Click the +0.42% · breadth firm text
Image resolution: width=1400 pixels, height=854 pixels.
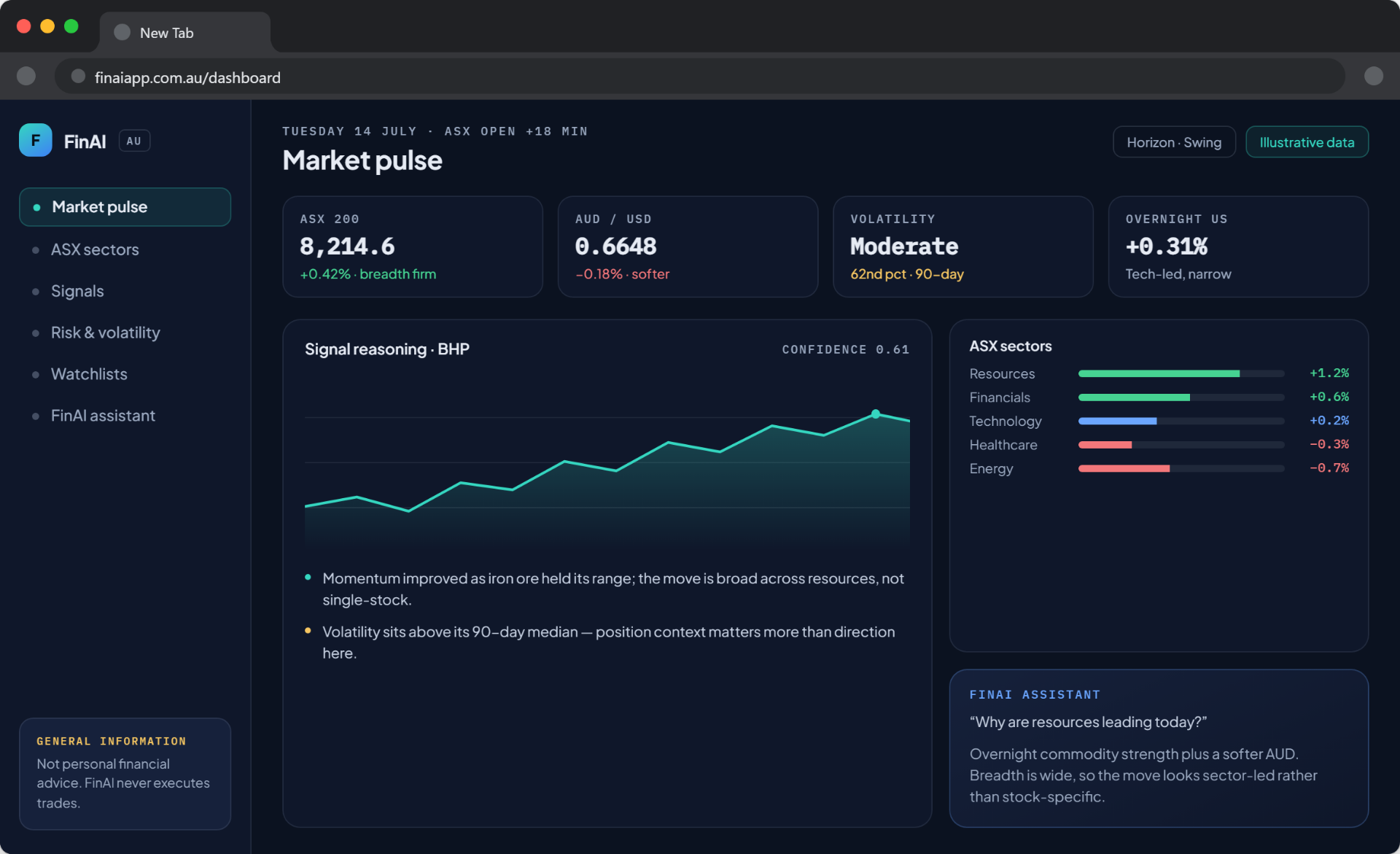click(x=368, y=274)
